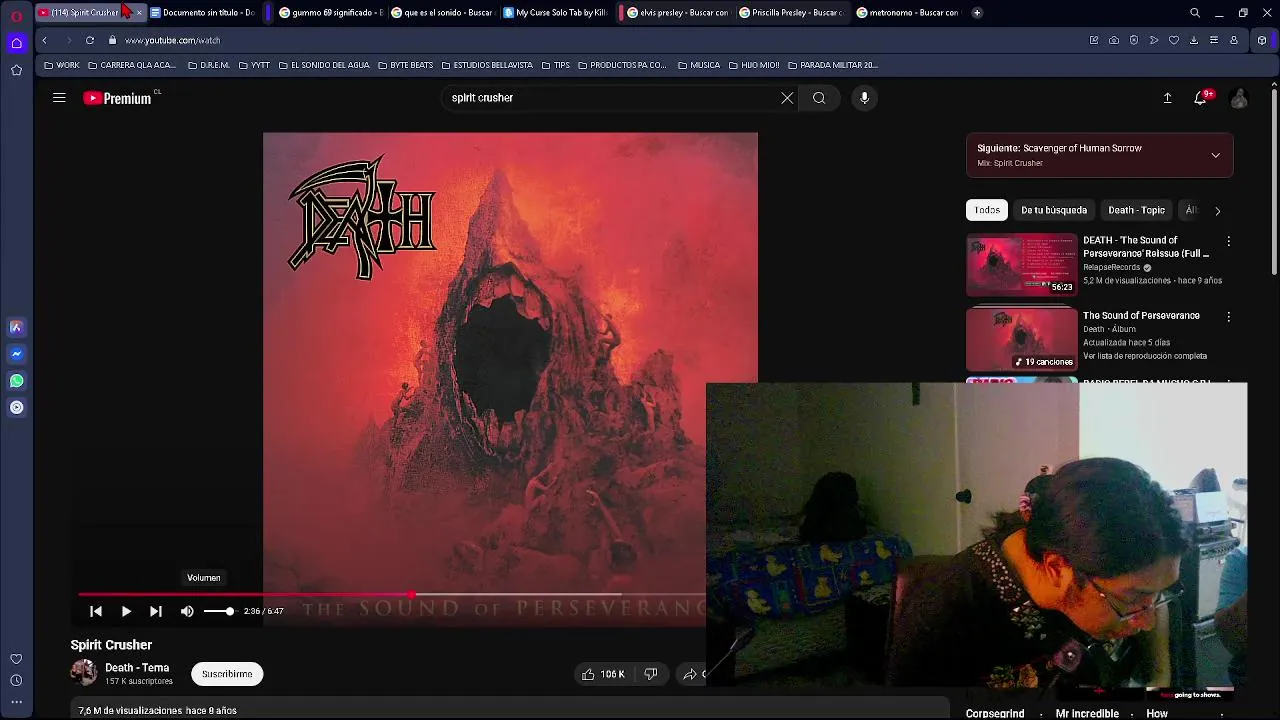This screenshot has height=720, width=1280.
Task: Collapse the Siguiente mix panel chevron
Action: click(x=1215, y=155)
